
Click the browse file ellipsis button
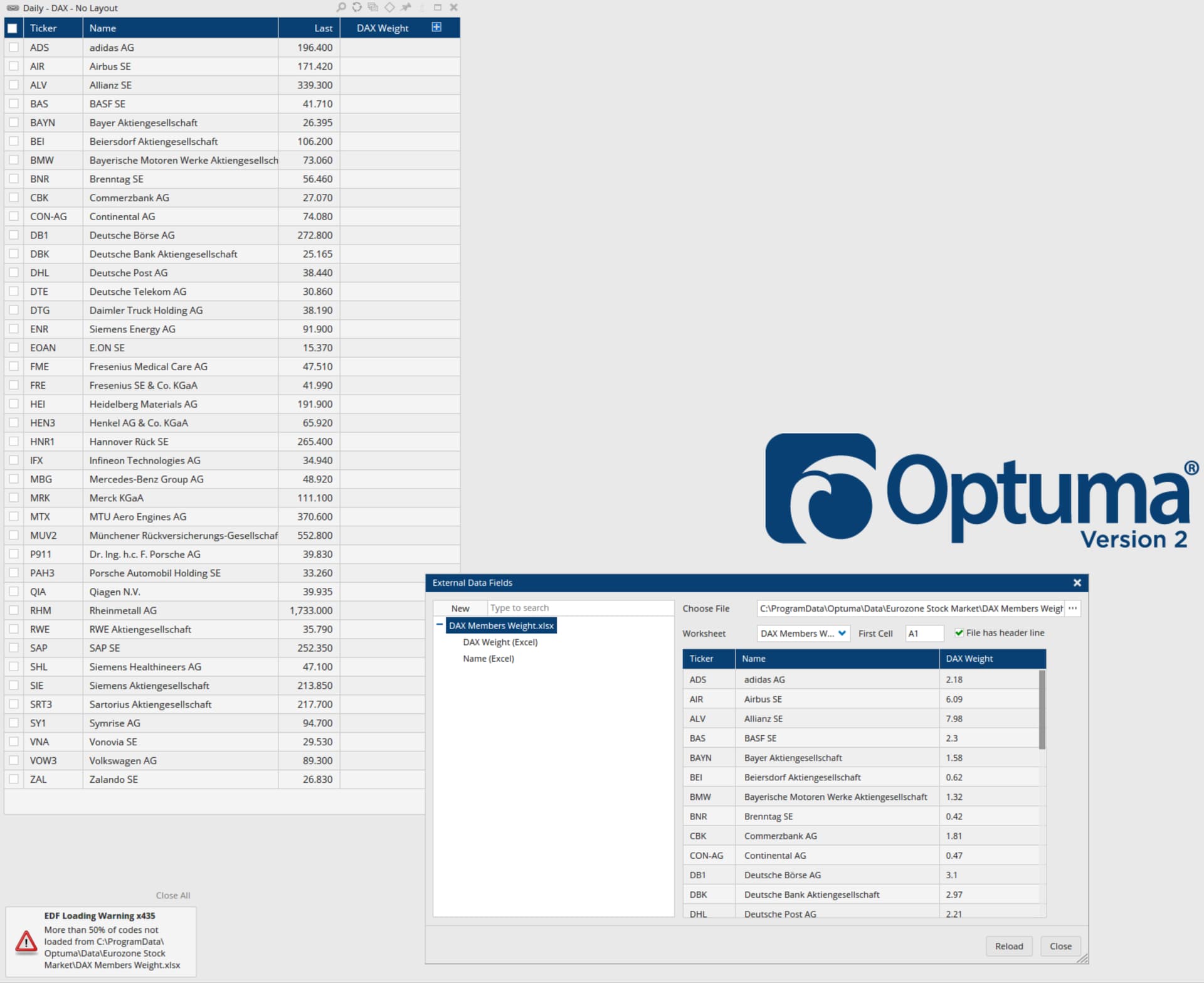[x=1073, y=608]
